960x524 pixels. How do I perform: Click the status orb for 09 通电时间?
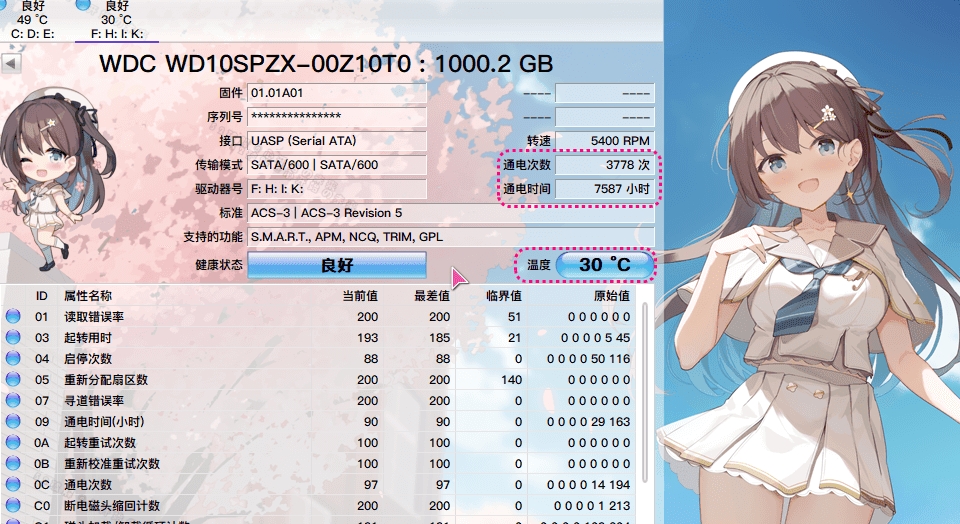pyautogui.click(x=13, y=421)
